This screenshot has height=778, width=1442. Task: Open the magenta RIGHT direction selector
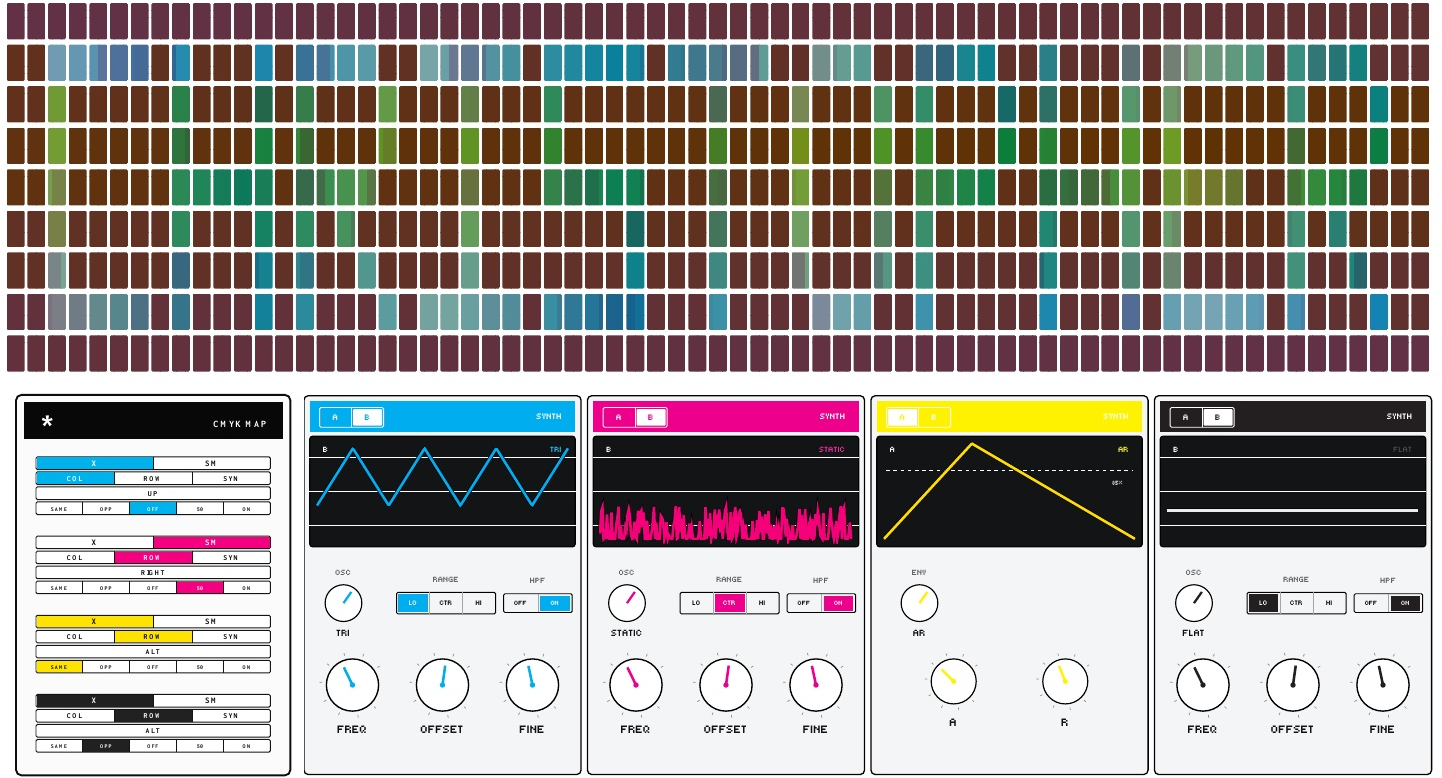point(153,572)
